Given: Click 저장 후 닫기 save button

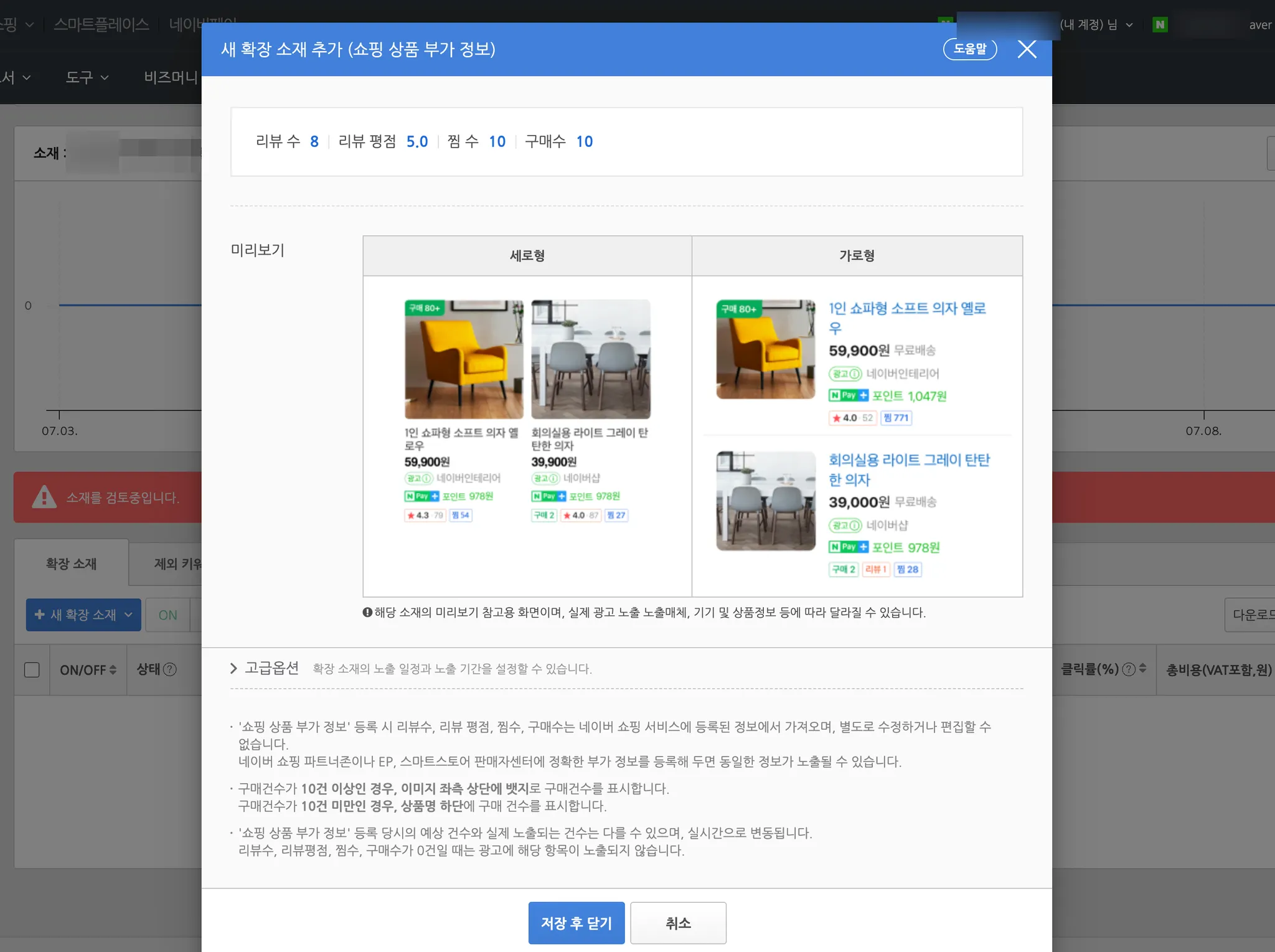Looking at the screenshot, I should pyautogui.click(x=576, y=923).
